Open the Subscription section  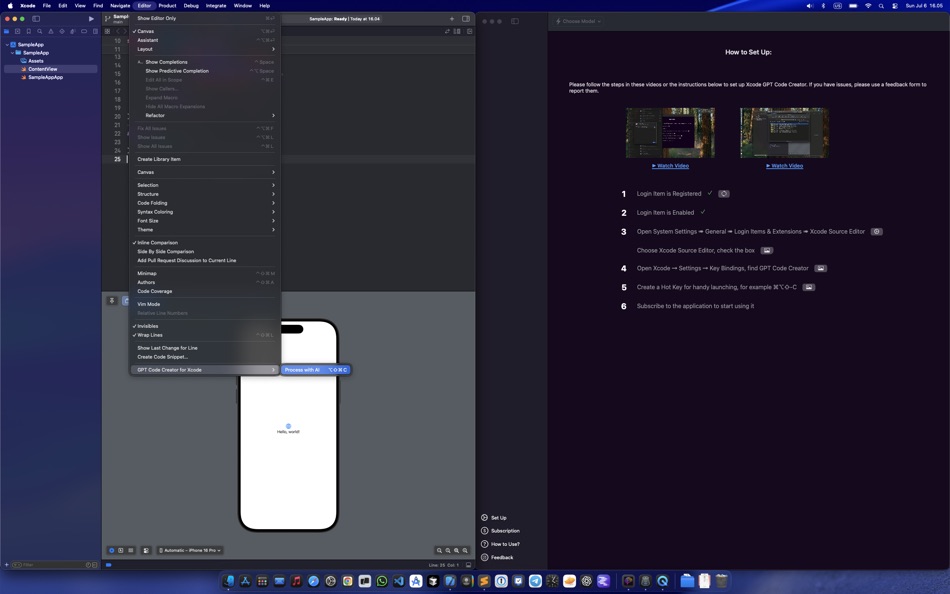click(500, 531)
